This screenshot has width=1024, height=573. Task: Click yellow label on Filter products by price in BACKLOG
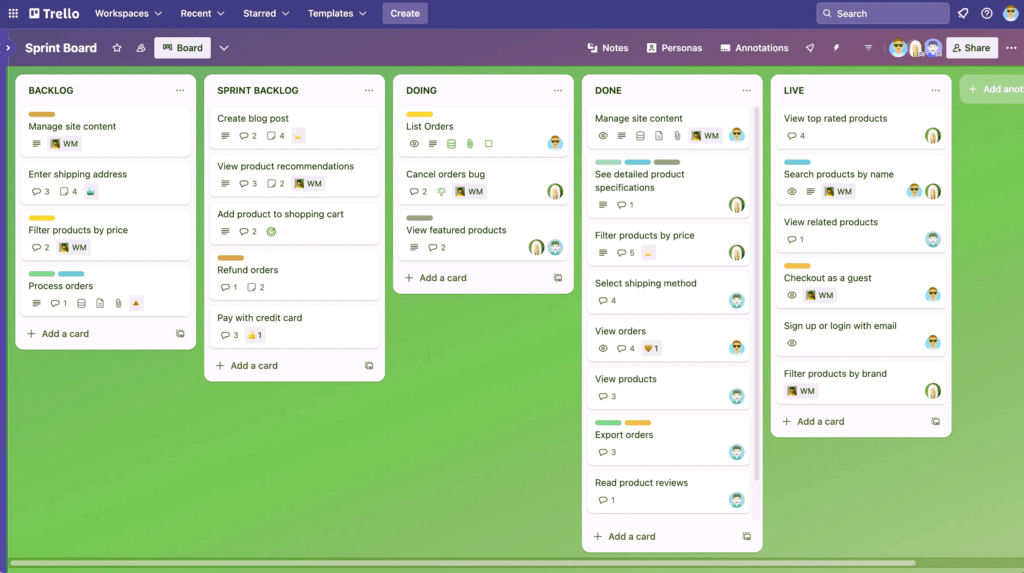coord(42,218)
